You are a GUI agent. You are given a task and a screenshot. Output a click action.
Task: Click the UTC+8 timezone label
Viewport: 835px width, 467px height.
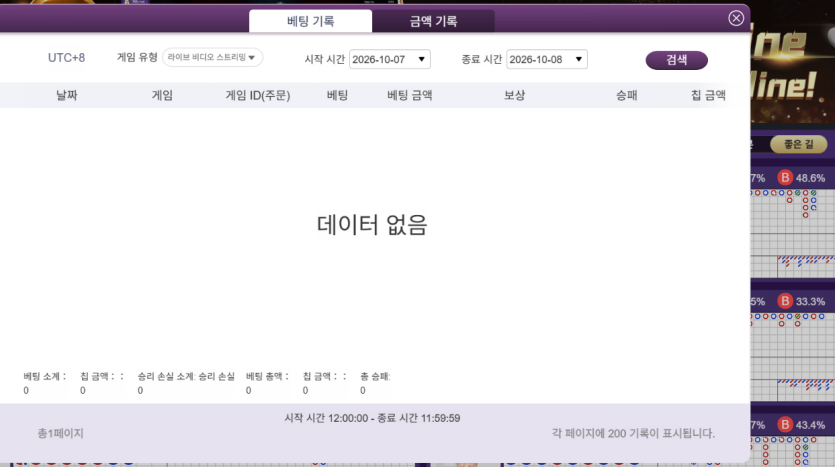click(67, 58)
